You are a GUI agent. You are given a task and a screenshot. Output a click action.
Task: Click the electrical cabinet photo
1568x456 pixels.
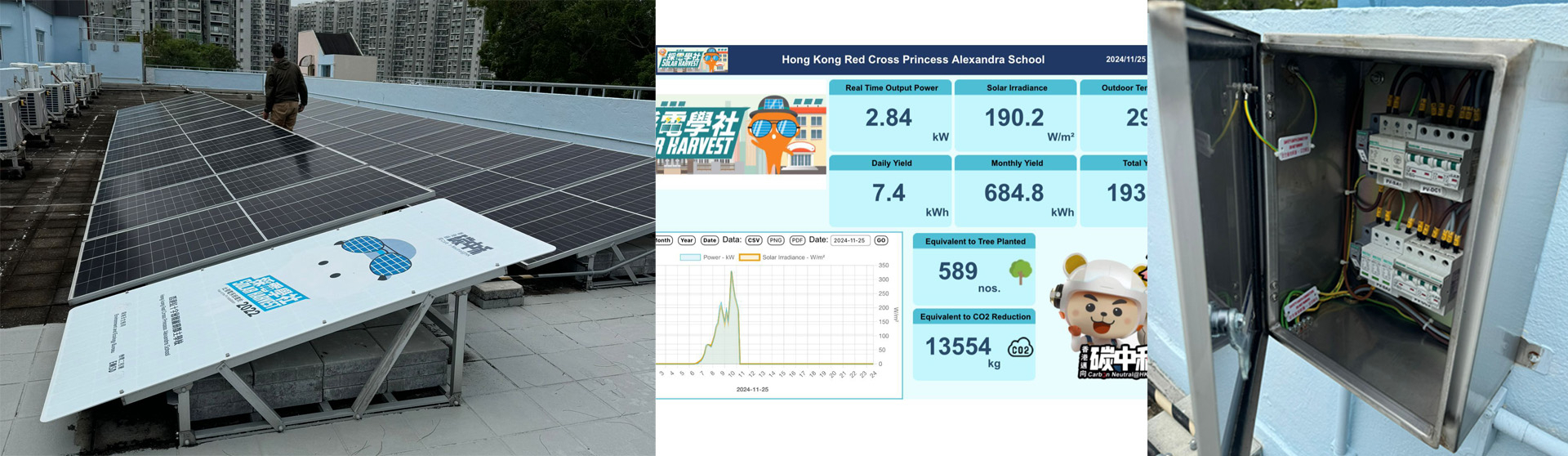click(x=1357, y=228)
